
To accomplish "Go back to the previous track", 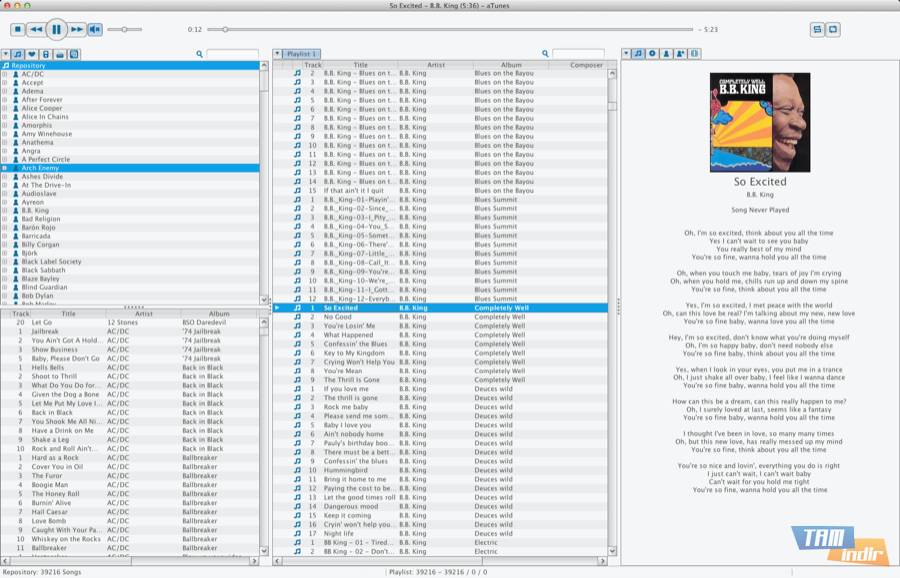I will [35, 30].
